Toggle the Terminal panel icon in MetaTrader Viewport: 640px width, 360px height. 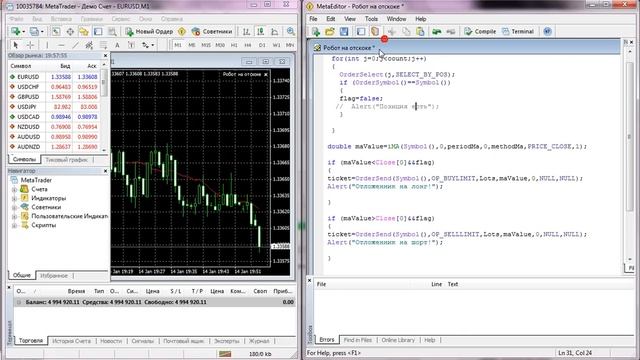(98, 31)
